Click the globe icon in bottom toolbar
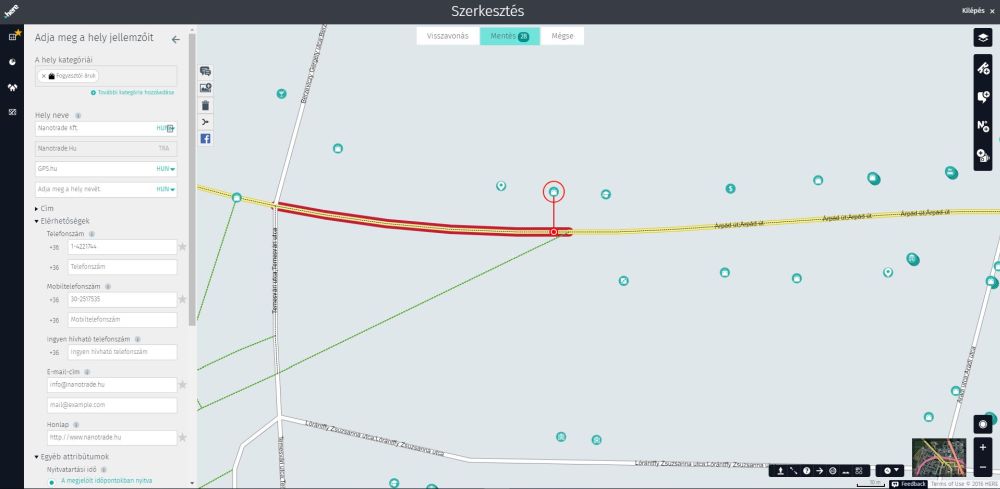 tap(832, 471)
